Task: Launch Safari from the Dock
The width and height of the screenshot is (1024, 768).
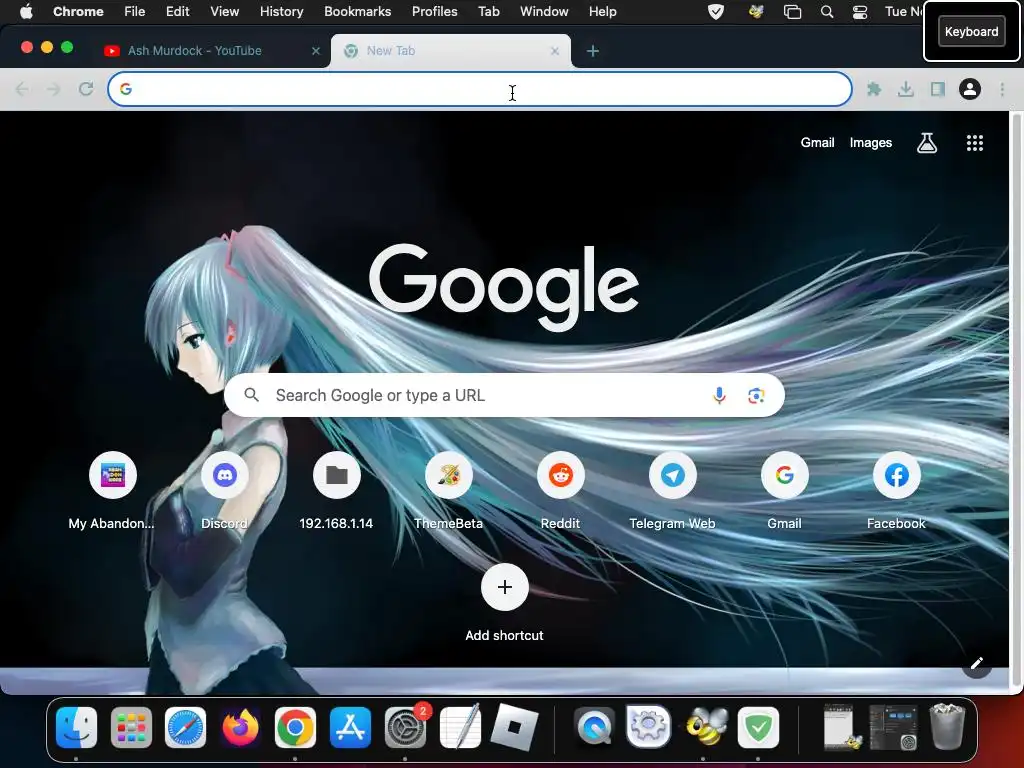Action: click(185, 728)
